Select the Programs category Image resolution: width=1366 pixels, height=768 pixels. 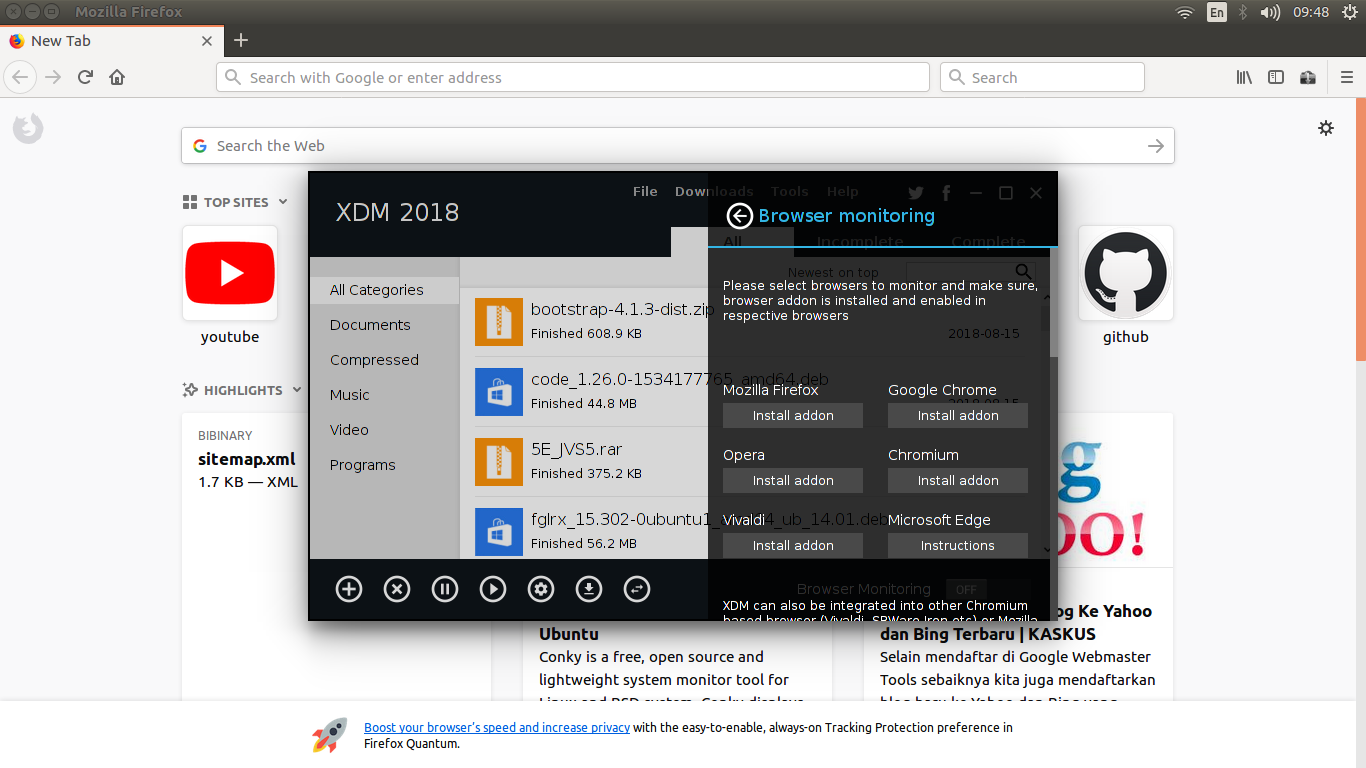[x=362, y=465]
